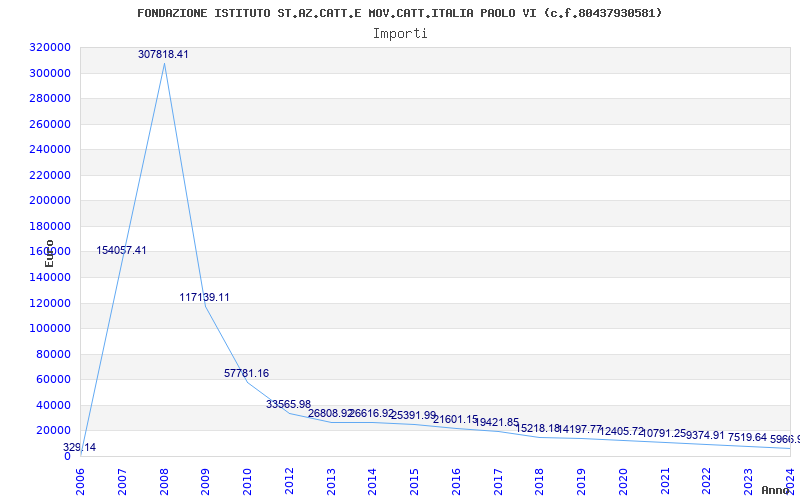Click the y-axis value 40000
This screenshot has width=800, height=500.
tap(53, 405)
